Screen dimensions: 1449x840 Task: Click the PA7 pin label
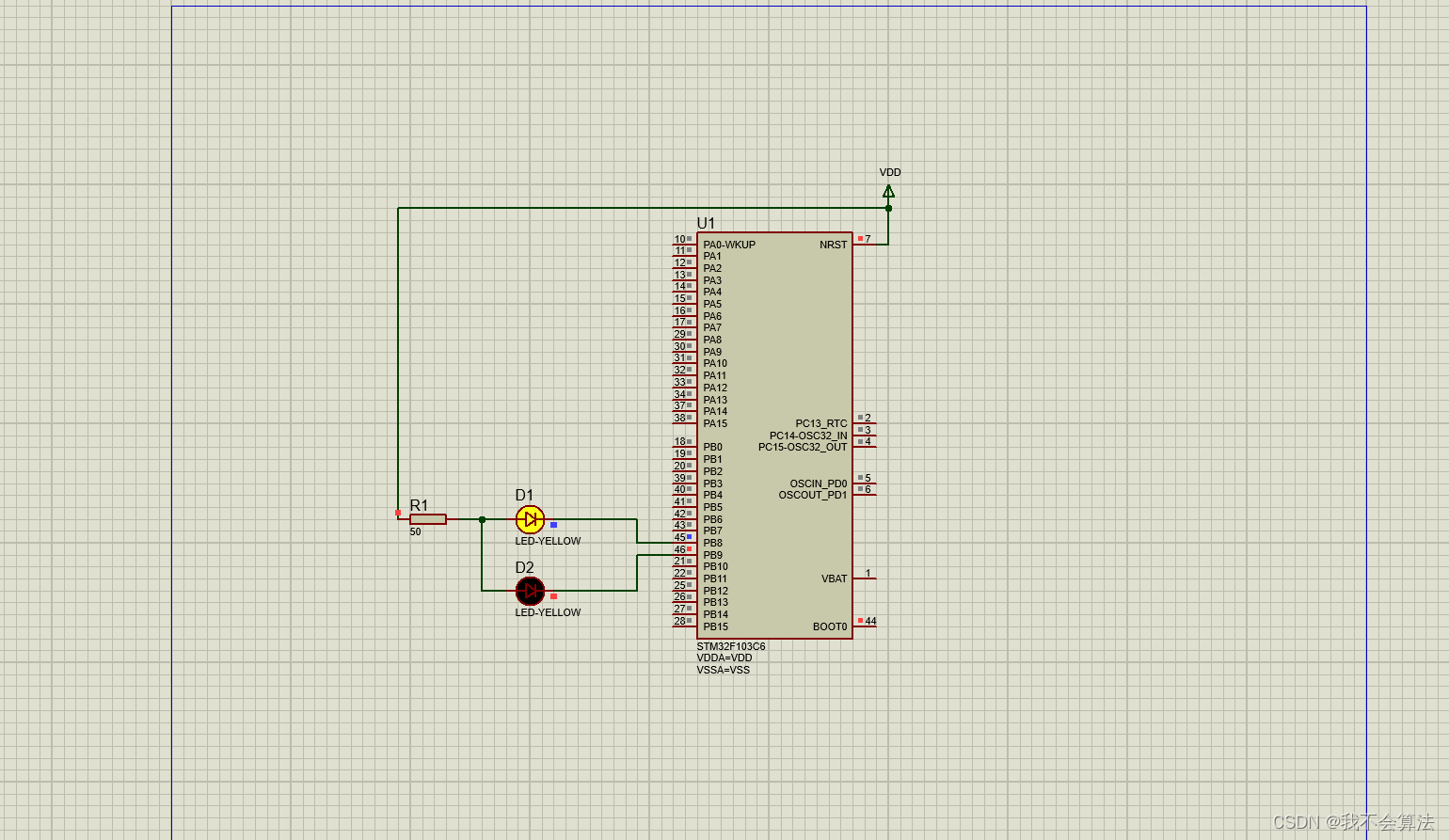pyautogui.click(x=712, y=327)
